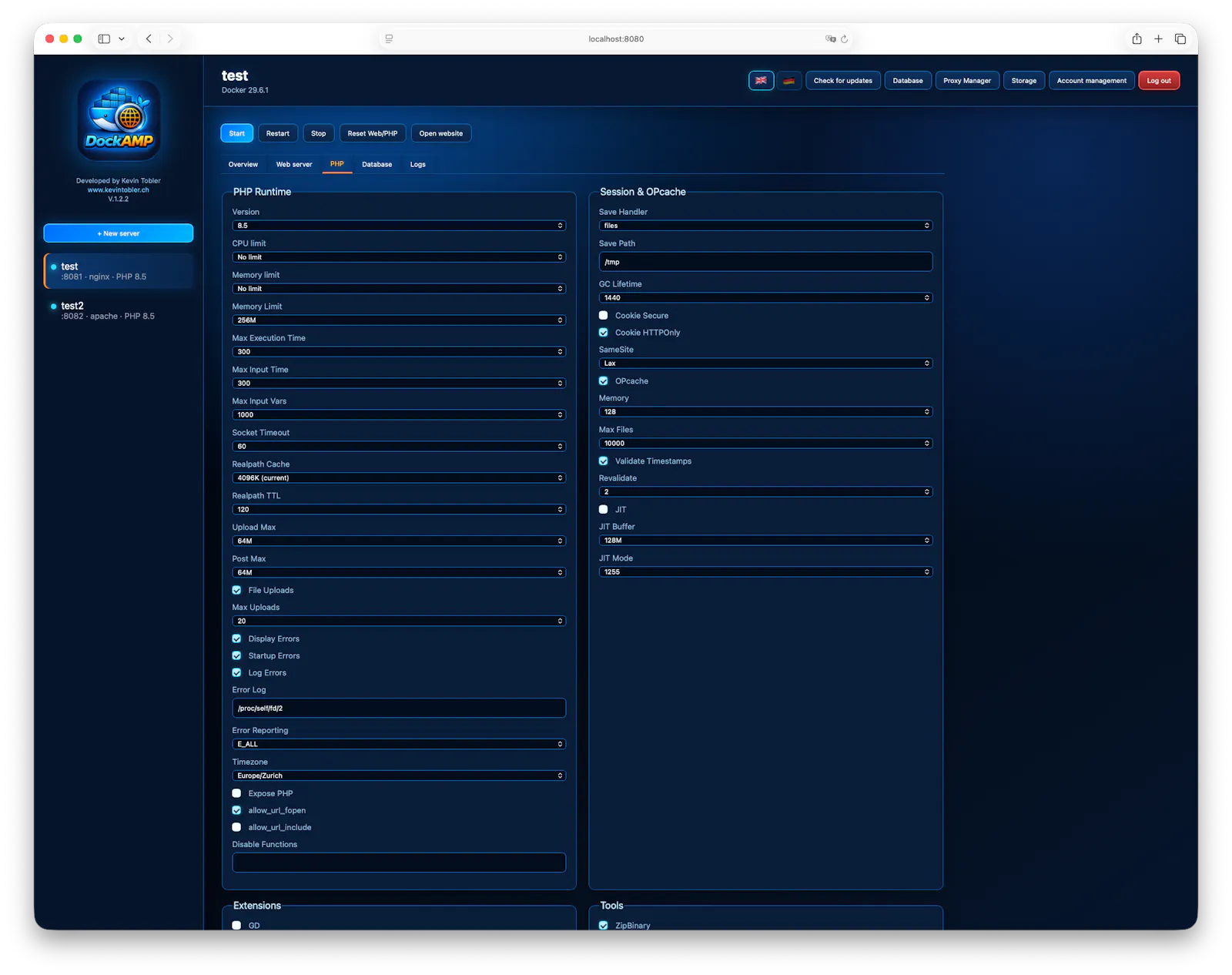Click Reset Web/PHP button
1232x975 pixels.
pos(373,133)
